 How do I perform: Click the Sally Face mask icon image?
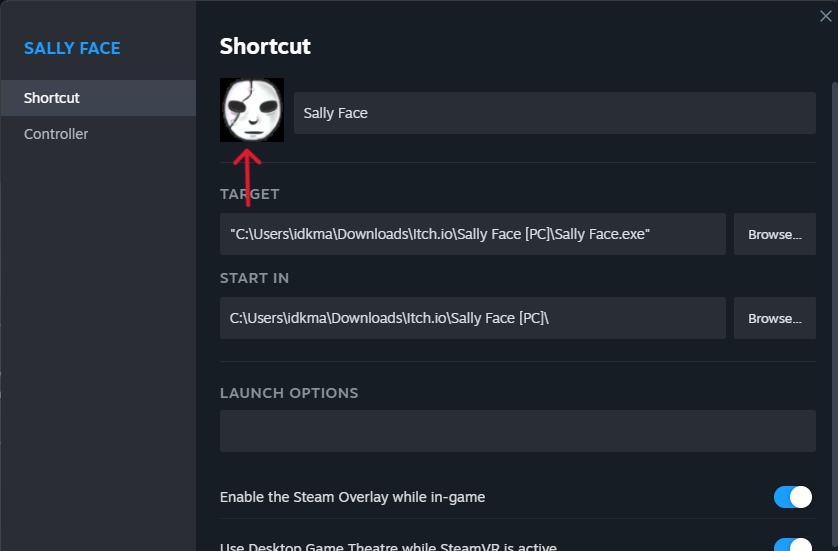coord(252,109)
